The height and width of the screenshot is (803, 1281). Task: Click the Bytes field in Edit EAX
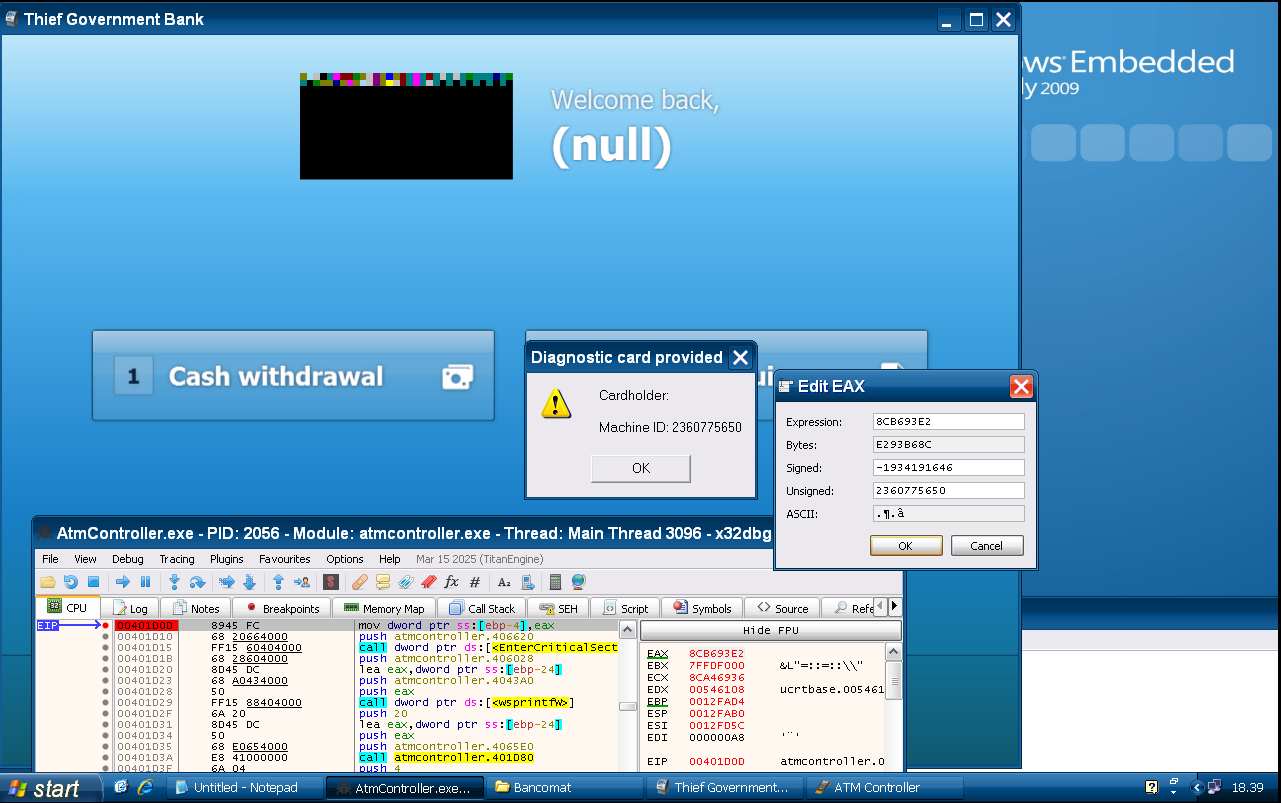pyautogui.click(x=948, y=445)
